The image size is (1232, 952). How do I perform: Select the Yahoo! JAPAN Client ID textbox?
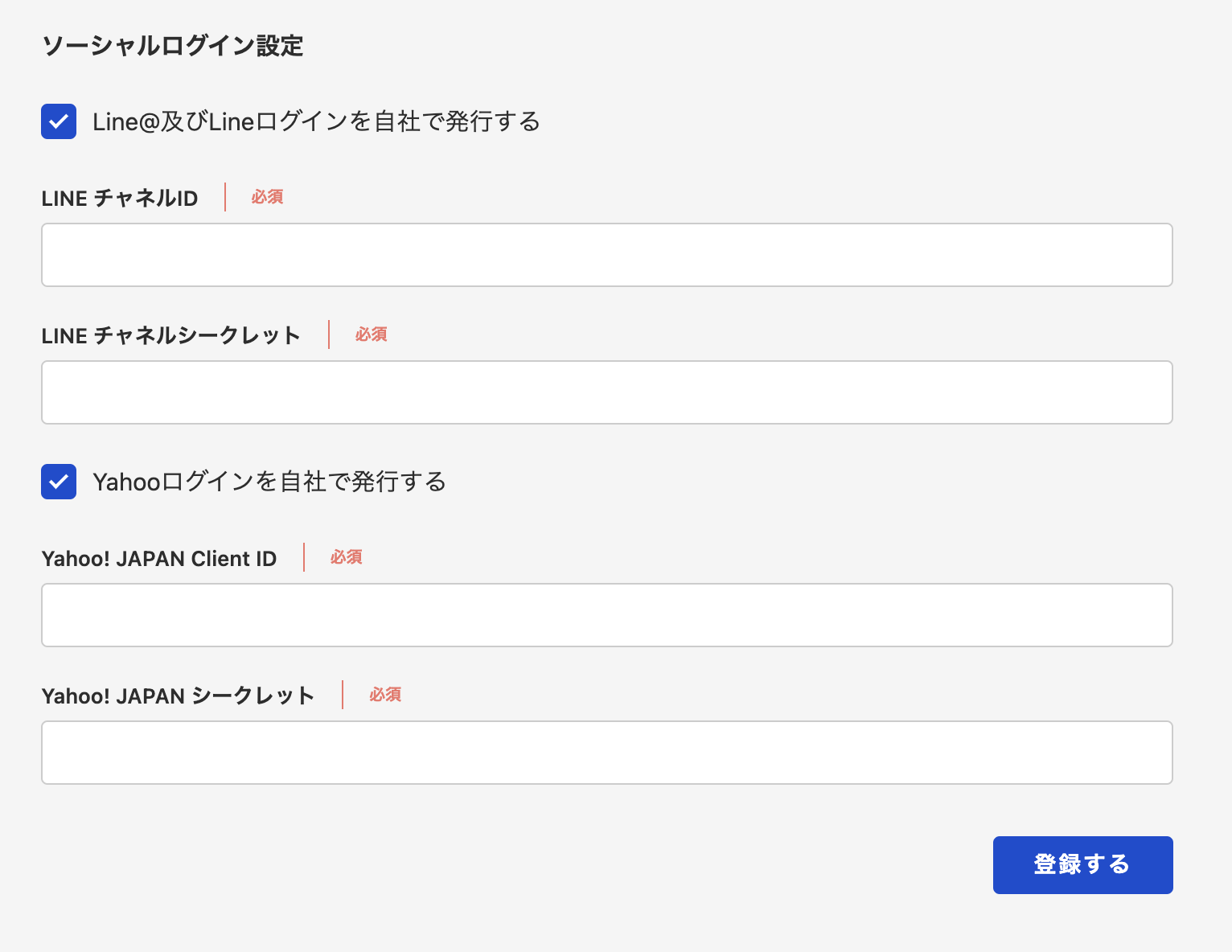606,615
